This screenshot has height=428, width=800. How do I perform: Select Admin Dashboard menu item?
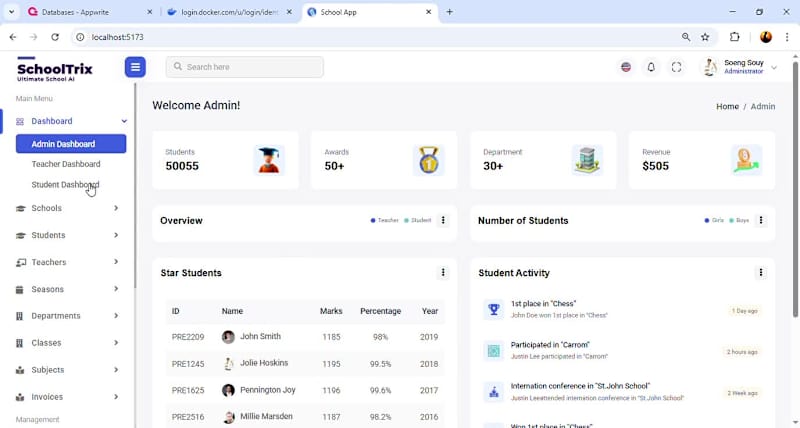[x=71, y=144]
